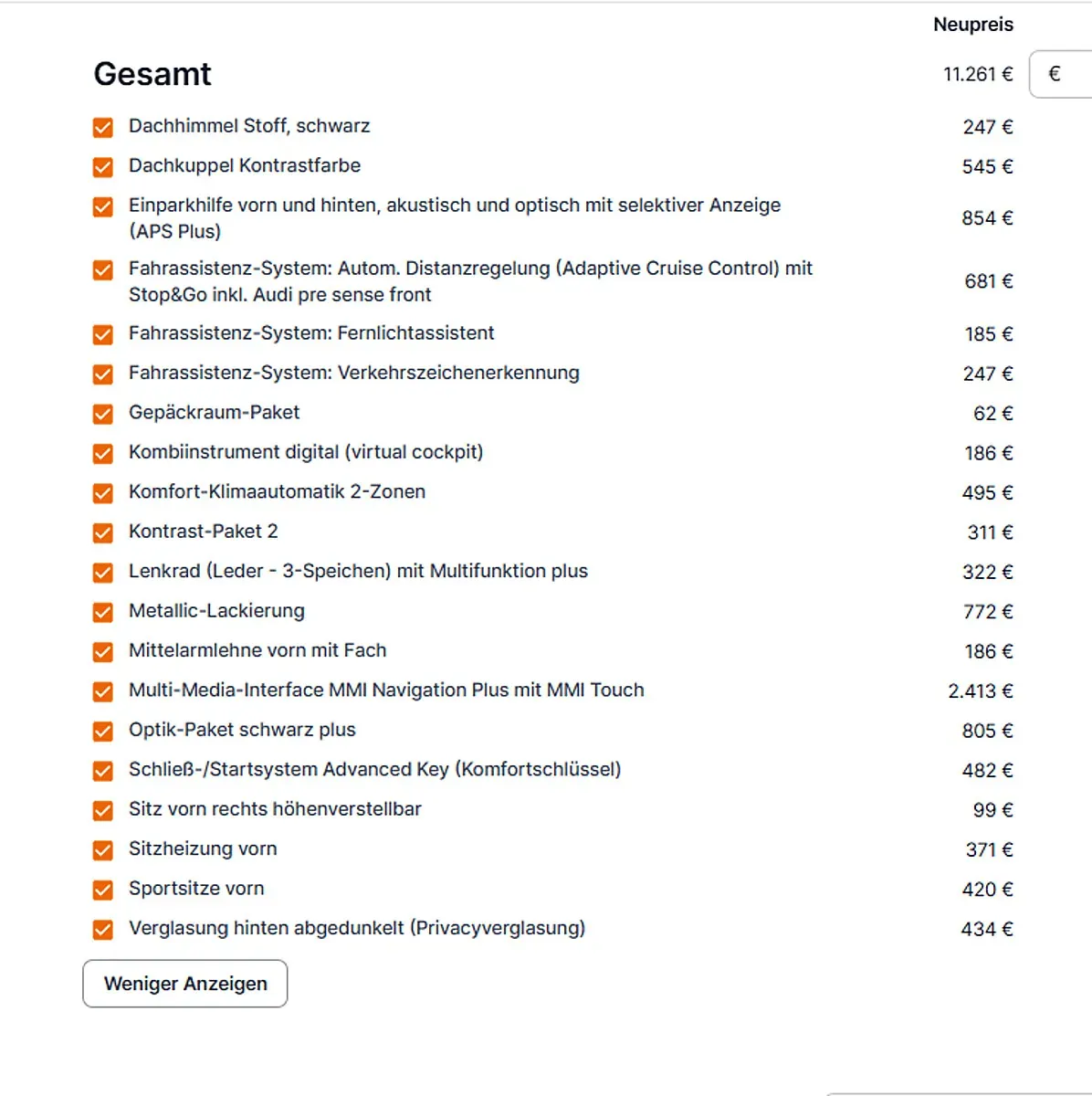Click the euro price input field
Viewport: 1092px width, 1096px height.
pos(1061,74)
